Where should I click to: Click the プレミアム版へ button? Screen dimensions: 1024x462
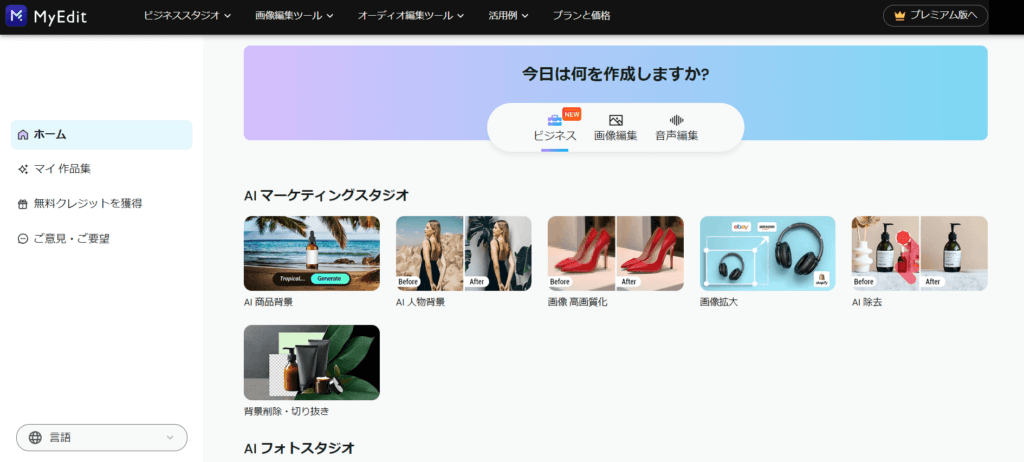[935, 16]
